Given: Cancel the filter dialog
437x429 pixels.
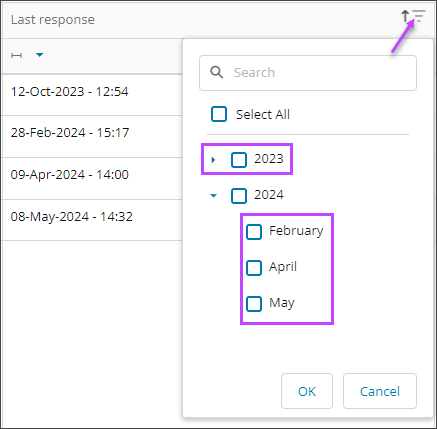Looking at the screenshot, I should pyautogui.click(x=380, y=391).
